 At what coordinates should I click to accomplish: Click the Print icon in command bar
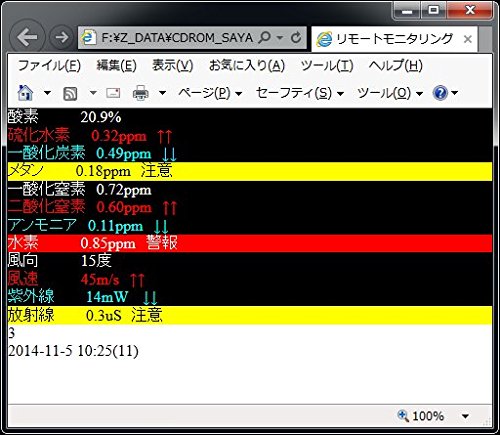(141, 93)
